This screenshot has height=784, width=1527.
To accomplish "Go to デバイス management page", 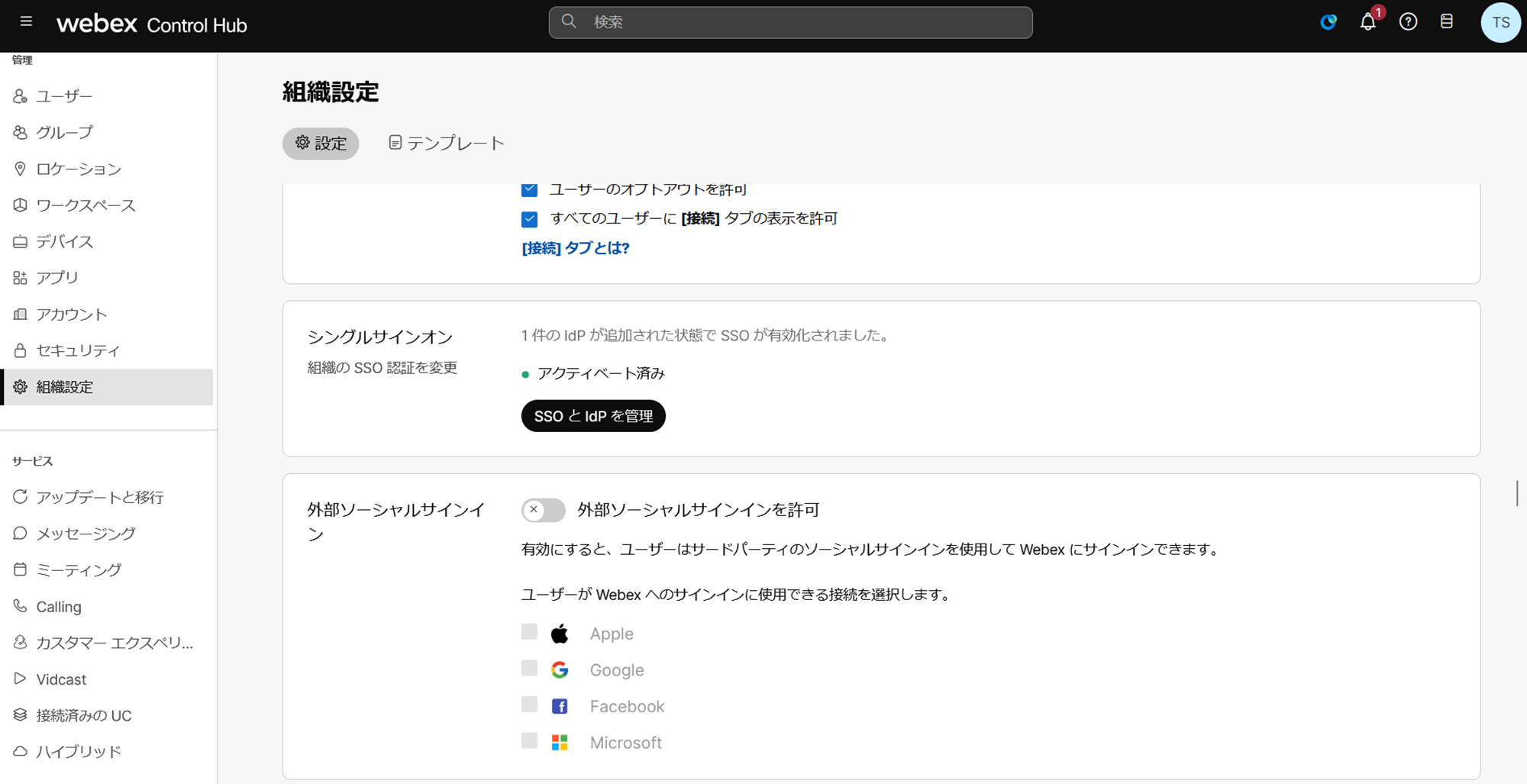I will 107,241.
